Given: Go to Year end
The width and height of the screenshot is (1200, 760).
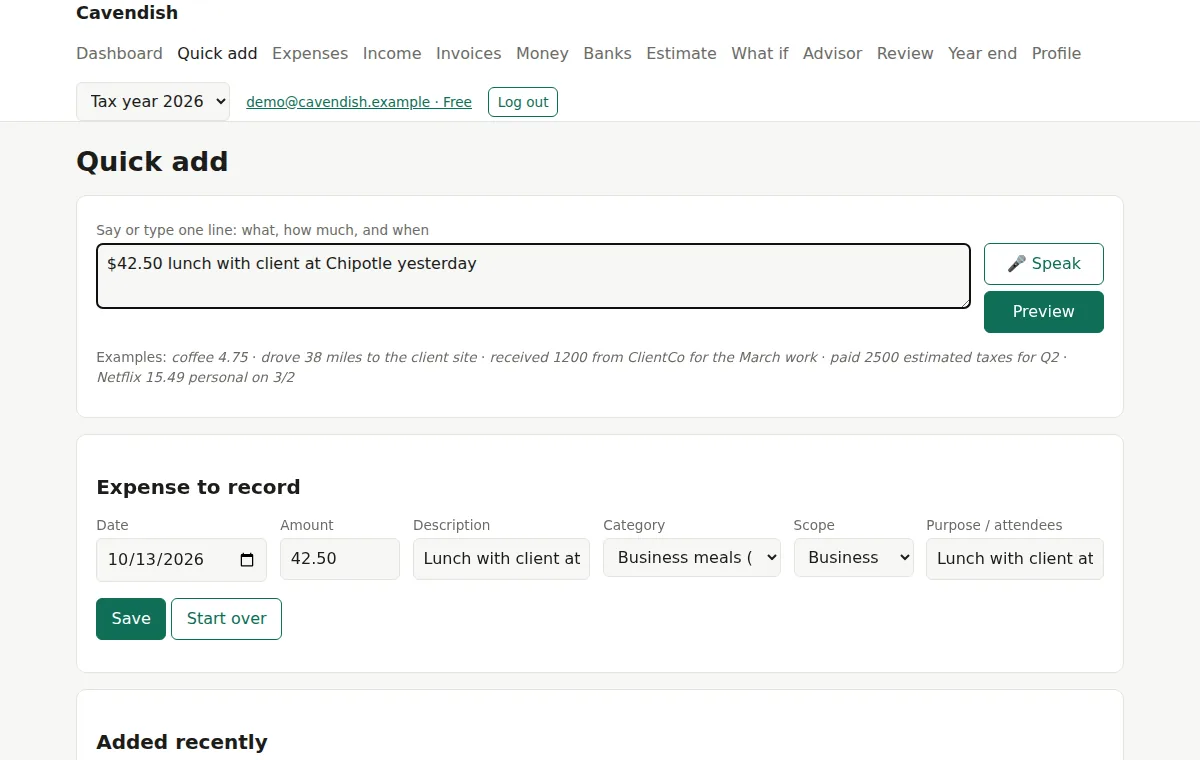Looking at the screenshot, I should 982,53.
